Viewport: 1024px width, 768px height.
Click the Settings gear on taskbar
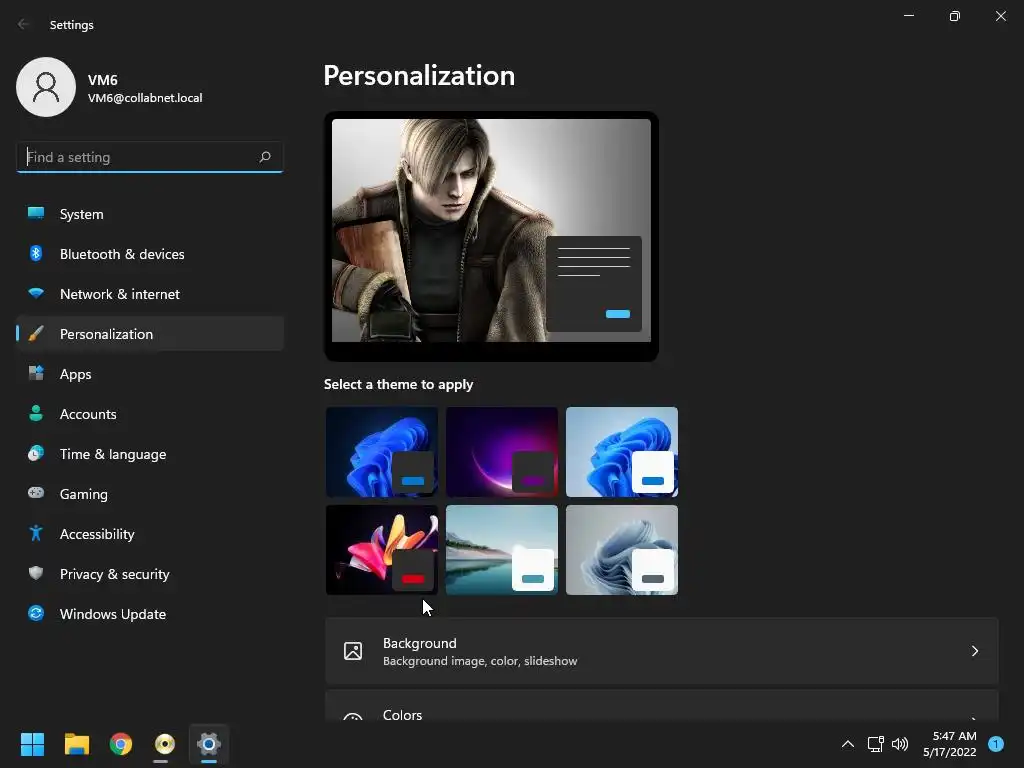tap(209, 744)
